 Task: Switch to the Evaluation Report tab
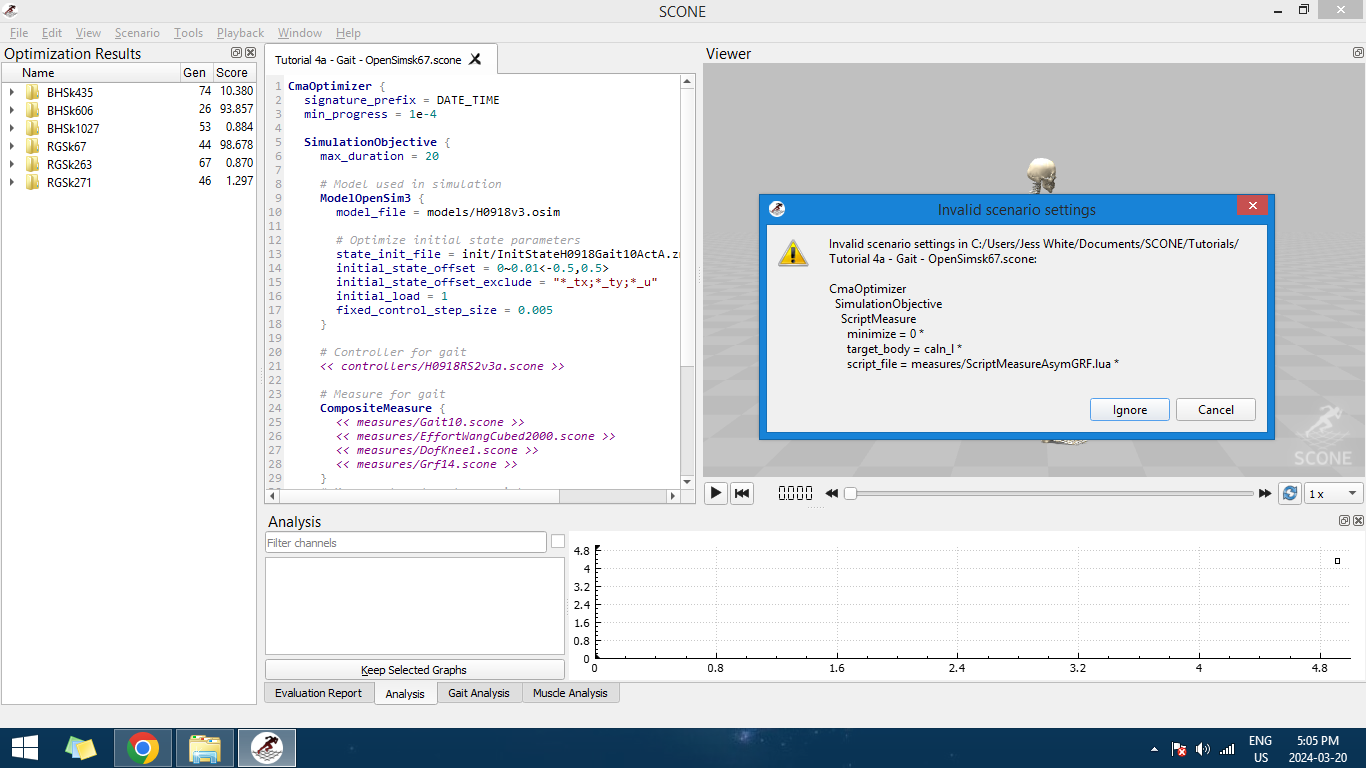click(x=319, y=693)
